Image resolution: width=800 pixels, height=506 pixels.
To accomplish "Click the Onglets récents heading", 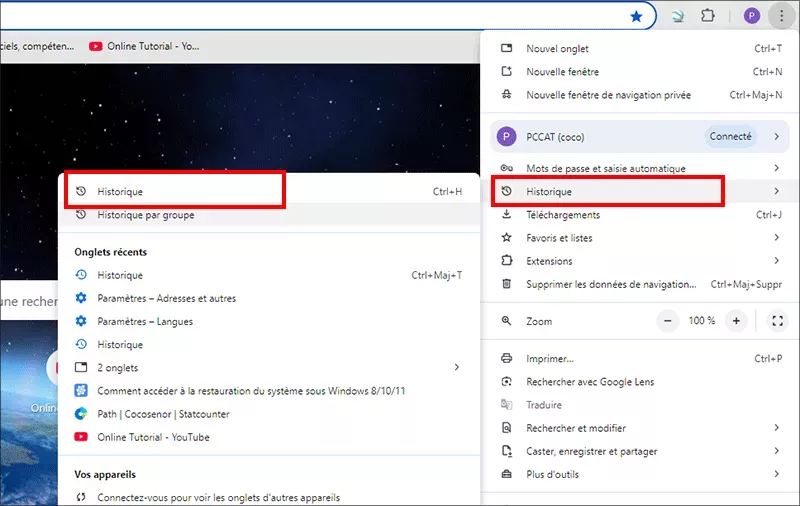I will [x=110, y=252].
